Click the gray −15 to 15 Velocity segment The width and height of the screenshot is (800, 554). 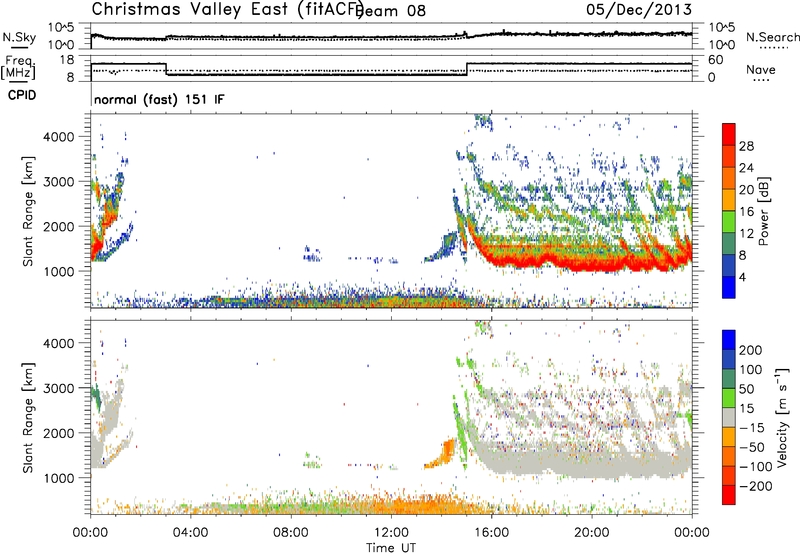click(x=729, y=417)
